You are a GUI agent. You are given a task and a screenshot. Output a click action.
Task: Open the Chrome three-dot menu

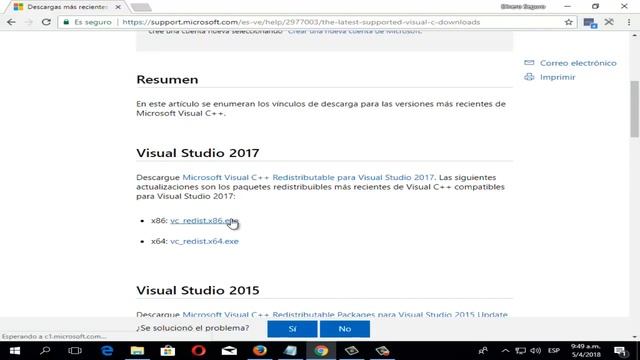tap(629, 22)
